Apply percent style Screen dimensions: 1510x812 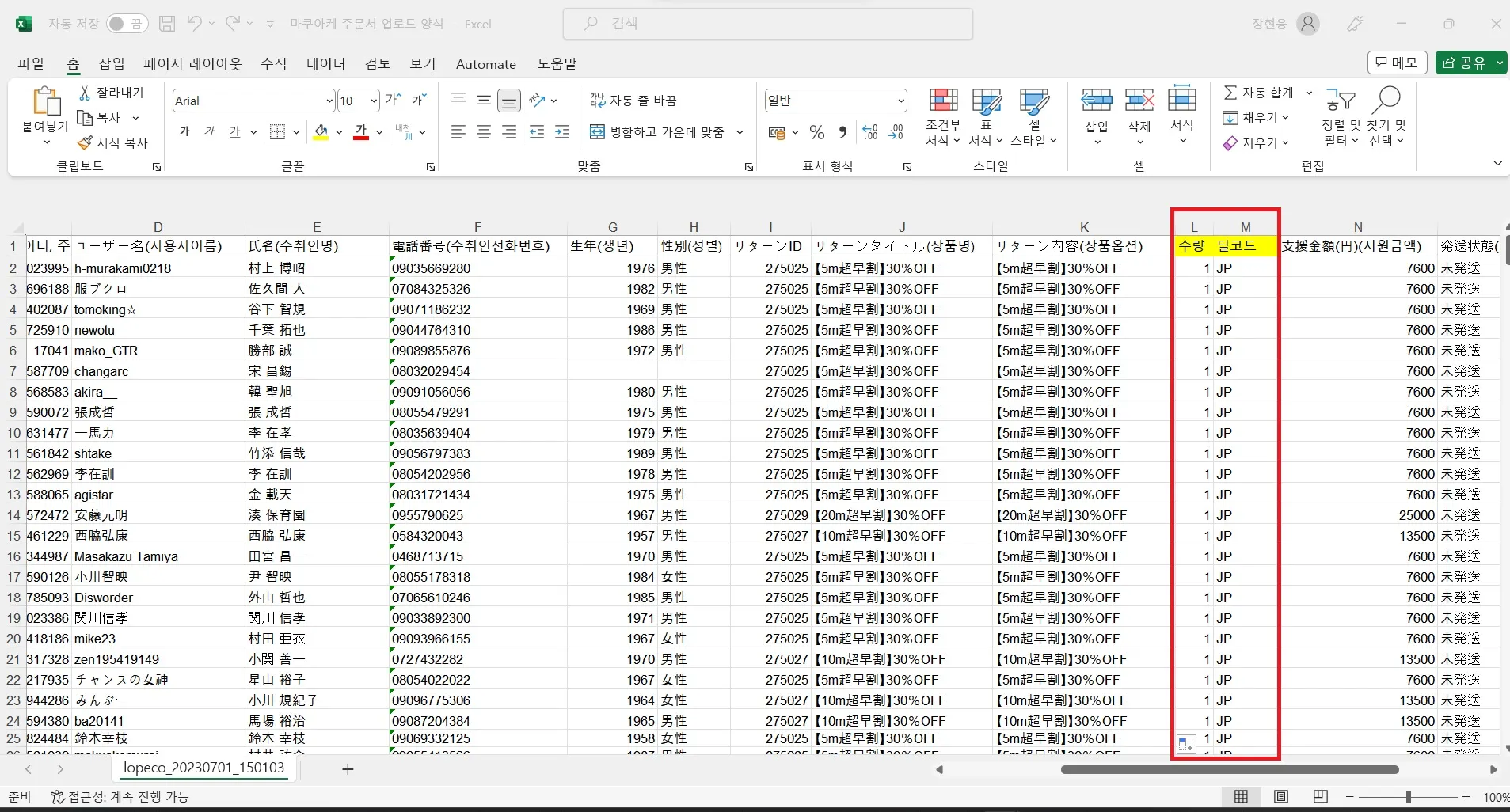(x=817, y=132)
